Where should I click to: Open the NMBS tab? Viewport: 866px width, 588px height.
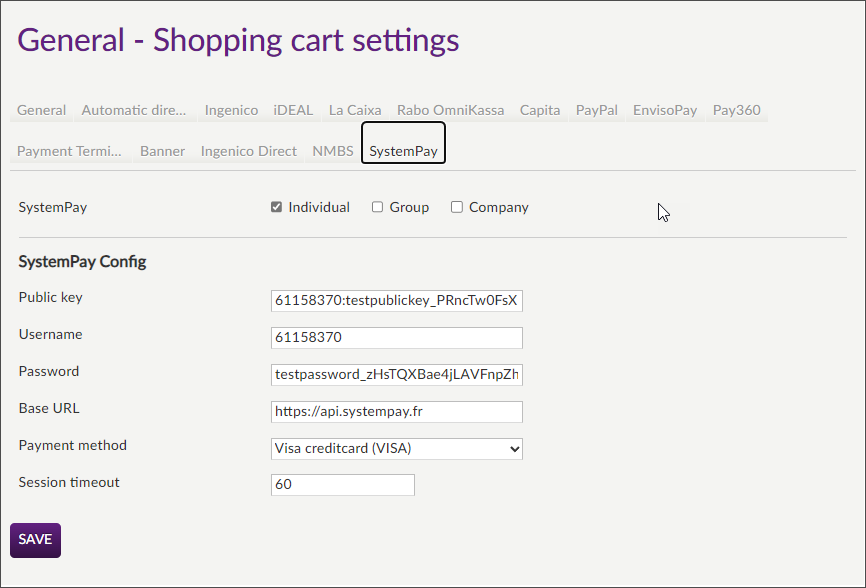(333, 151)
